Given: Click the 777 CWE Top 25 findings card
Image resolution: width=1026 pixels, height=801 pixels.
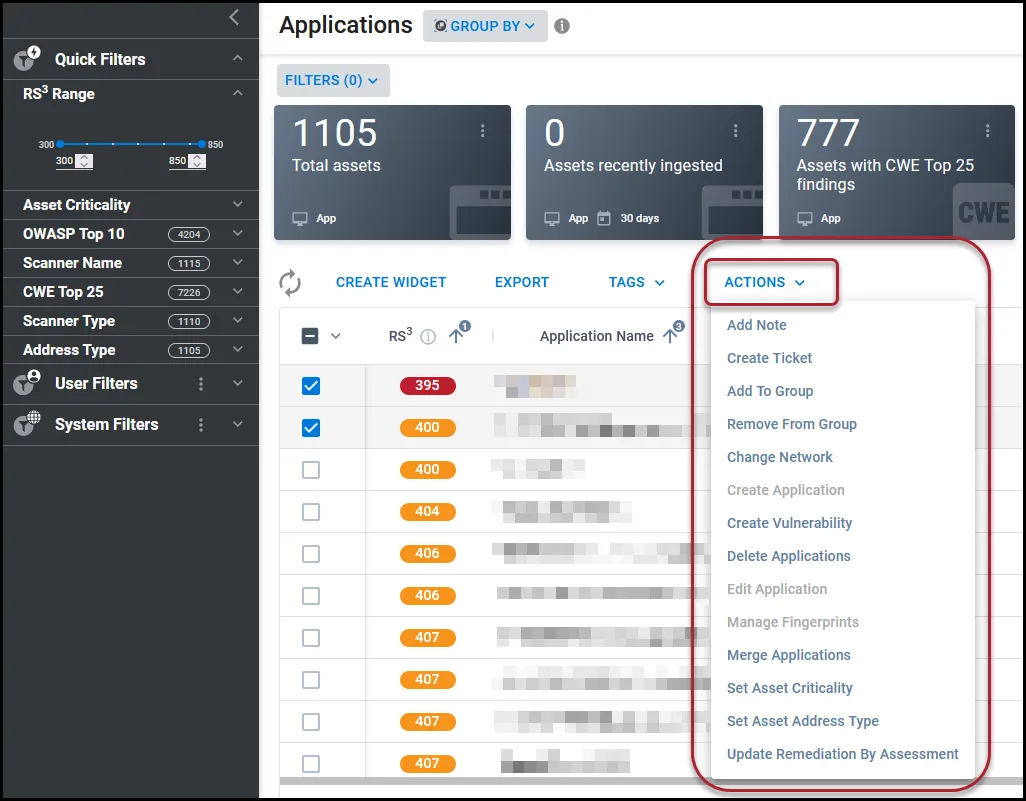Looking at the screenshot, I should pos(896,173).
